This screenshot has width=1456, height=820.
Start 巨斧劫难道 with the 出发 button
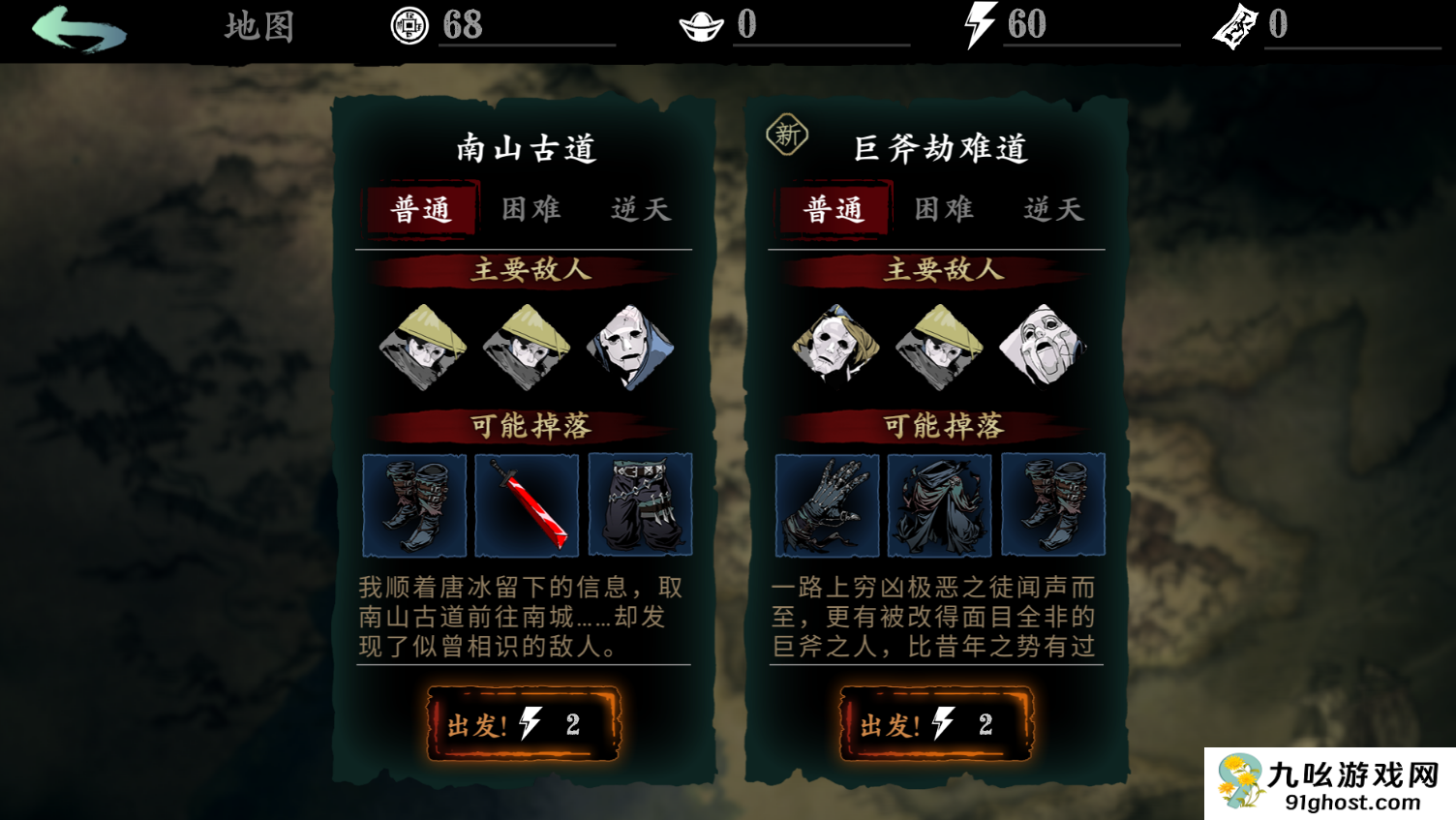936,723
